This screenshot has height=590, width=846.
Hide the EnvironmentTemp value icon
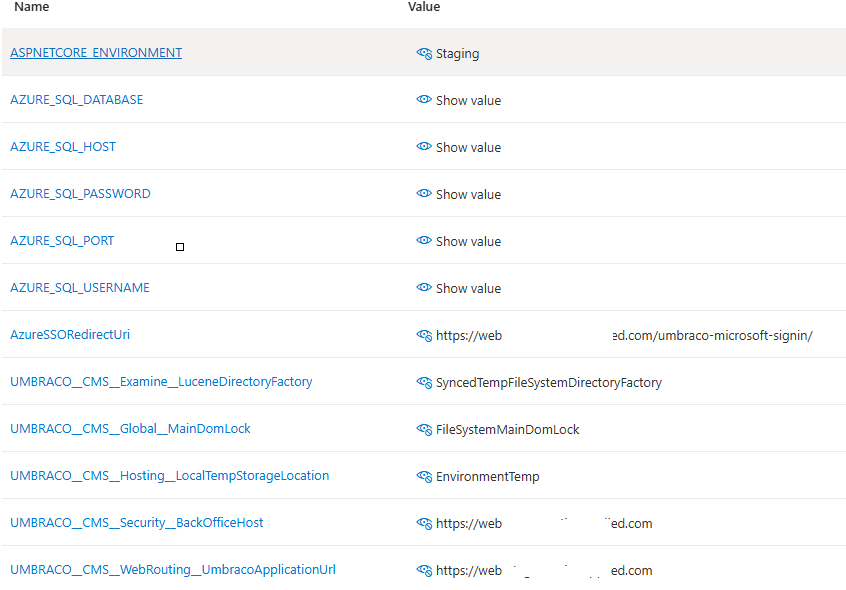tap(424, 476)
